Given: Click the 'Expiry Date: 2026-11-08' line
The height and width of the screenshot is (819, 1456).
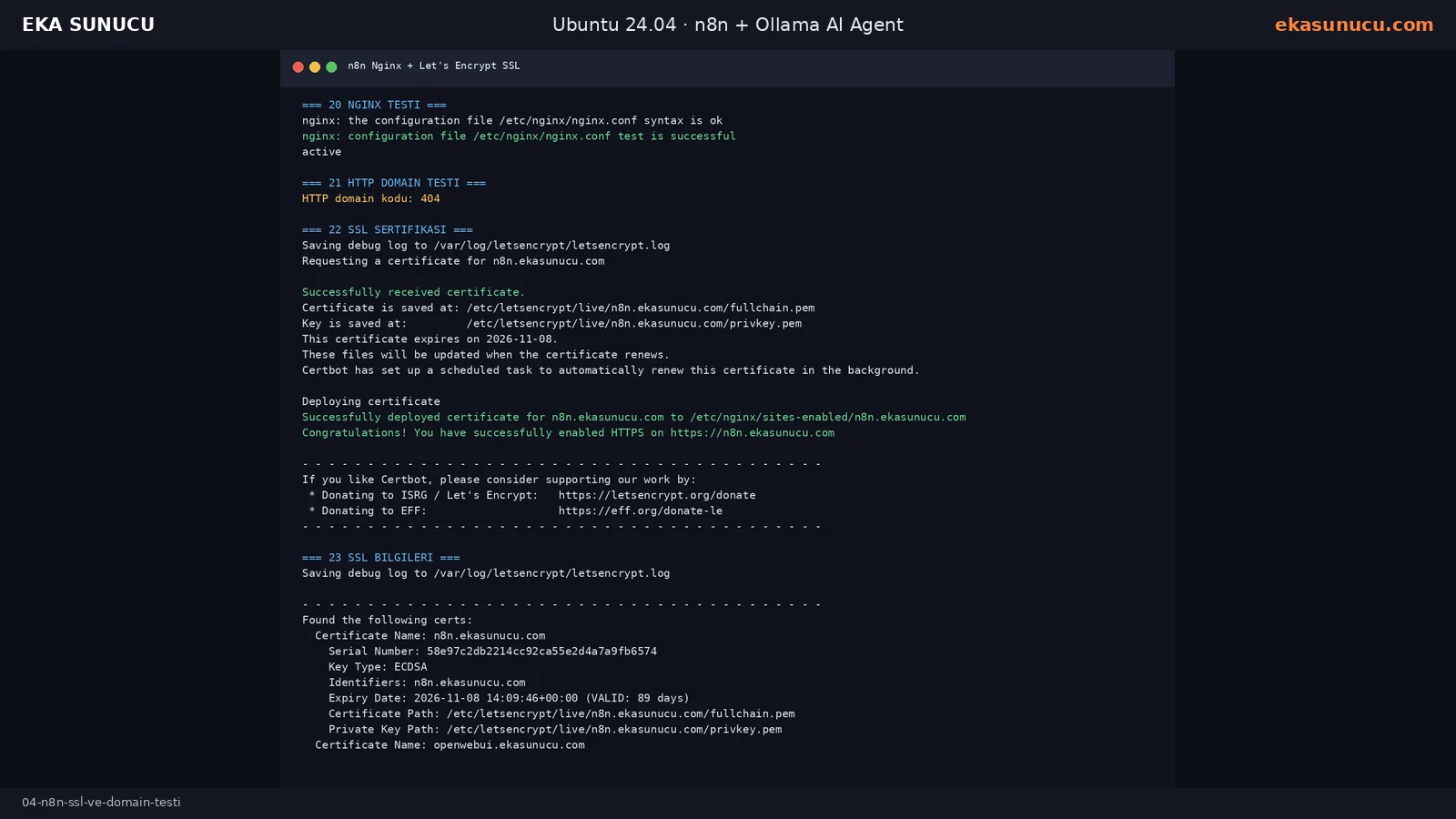Looking at the screenshot, I should coord(509,698).
